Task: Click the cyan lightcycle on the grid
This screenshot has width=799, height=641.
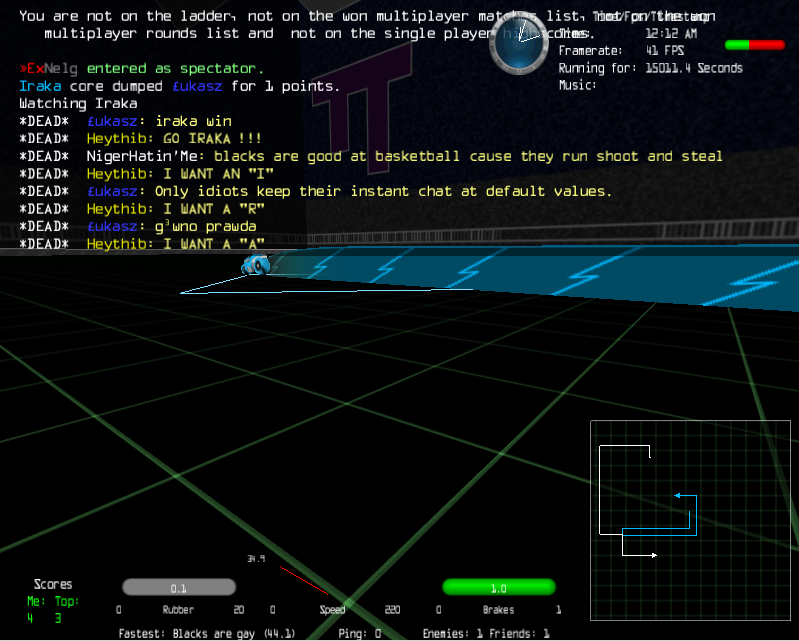Action: pos(256,264)
